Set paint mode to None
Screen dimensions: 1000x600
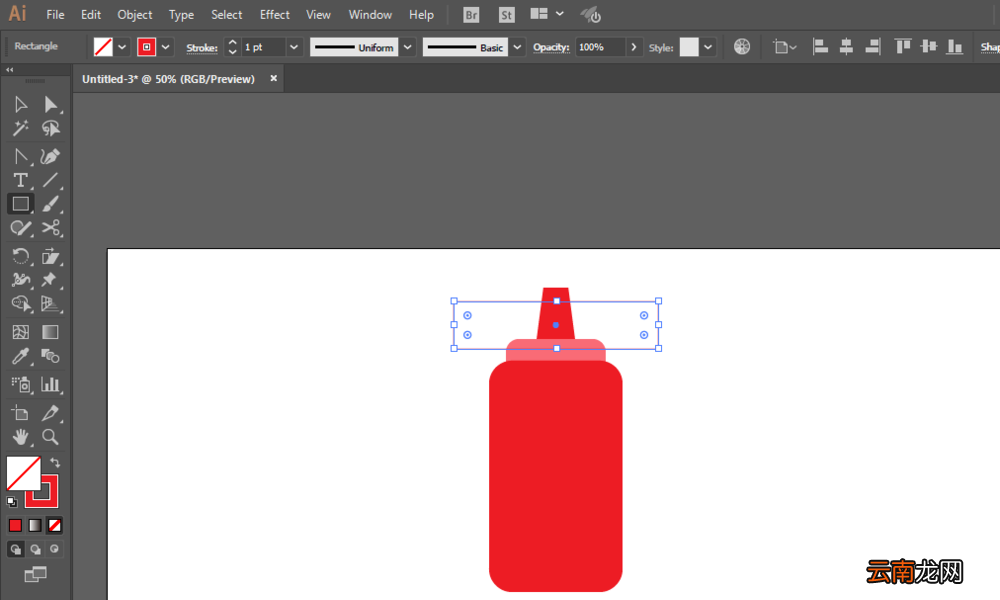coord(55,525)
